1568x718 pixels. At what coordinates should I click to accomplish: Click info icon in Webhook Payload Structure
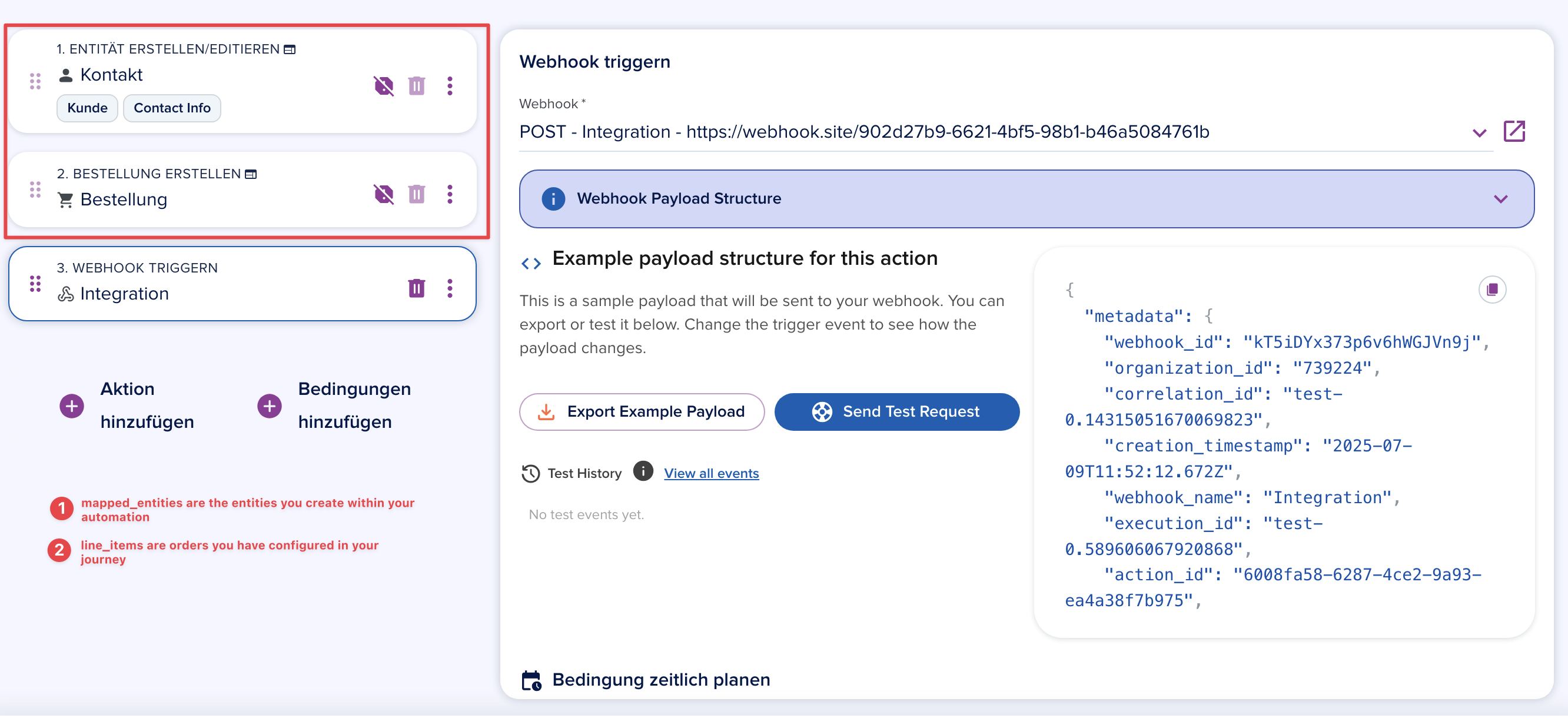point(553,200)
